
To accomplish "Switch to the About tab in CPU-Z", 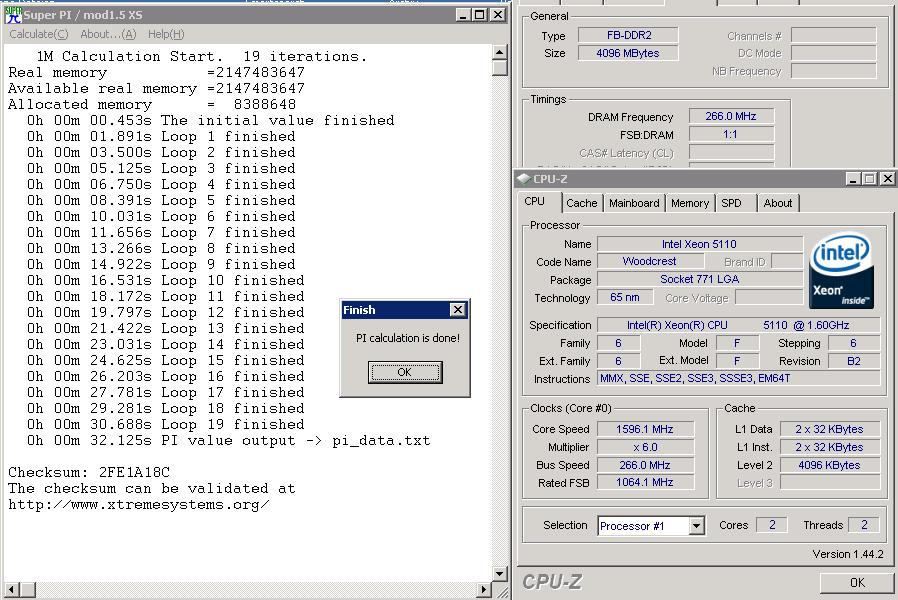I will click(777, 203).
